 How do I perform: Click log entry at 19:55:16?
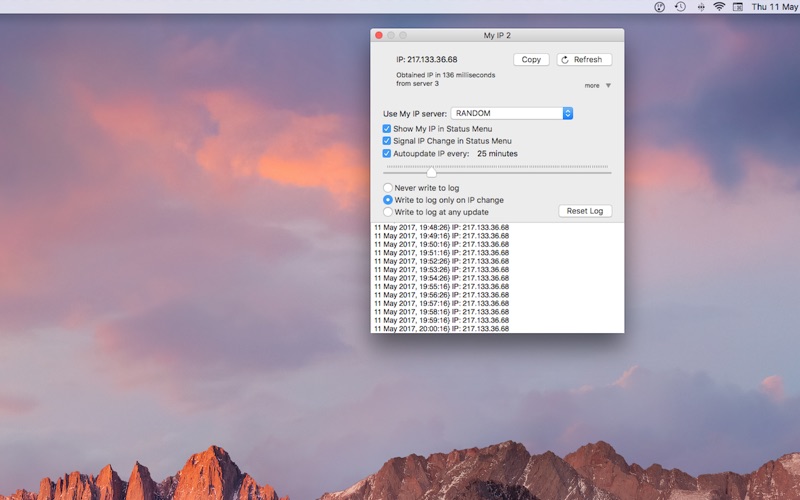(441, 286)
